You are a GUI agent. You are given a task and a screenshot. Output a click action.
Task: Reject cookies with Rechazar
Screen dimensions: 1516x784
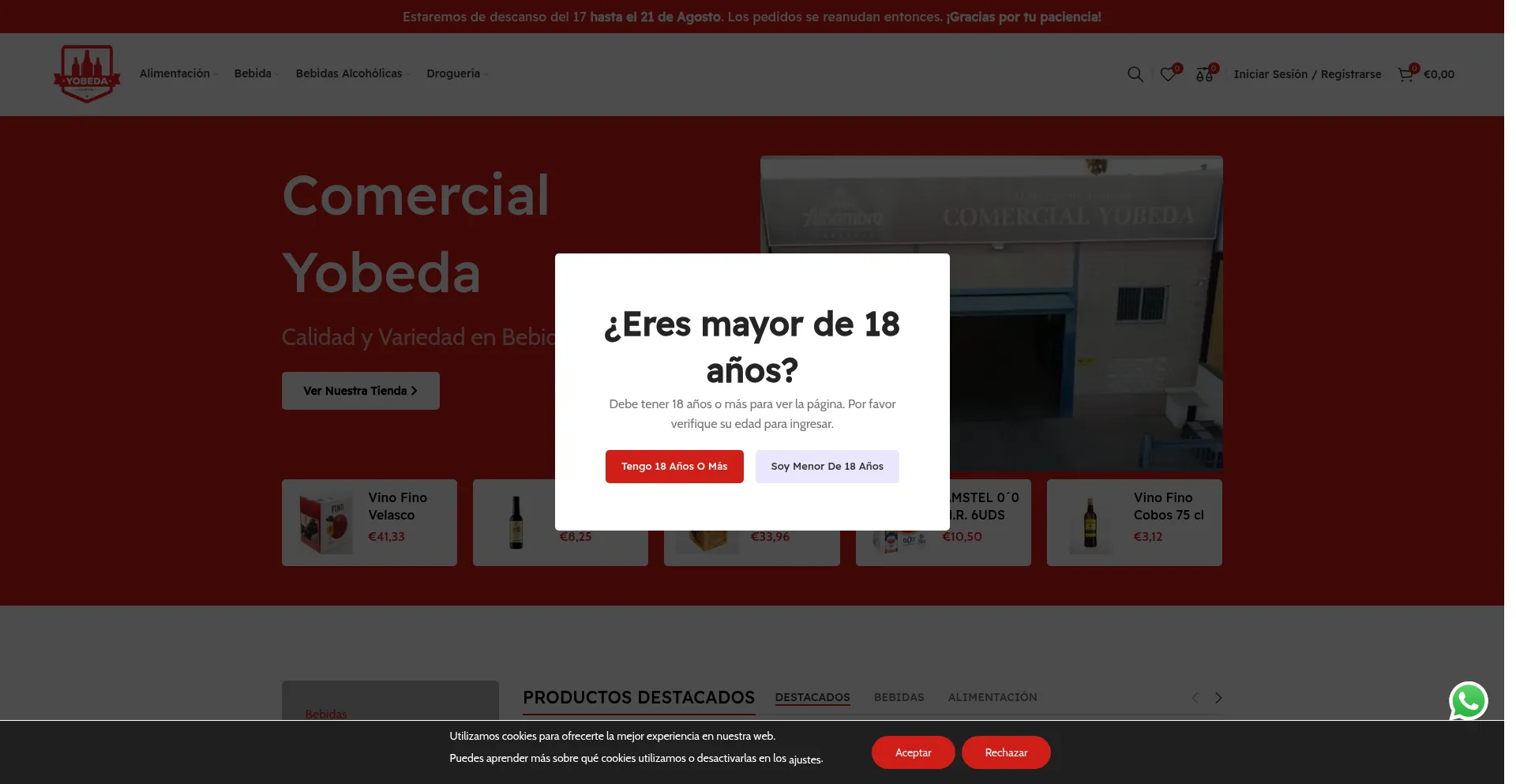point(1006,752)
